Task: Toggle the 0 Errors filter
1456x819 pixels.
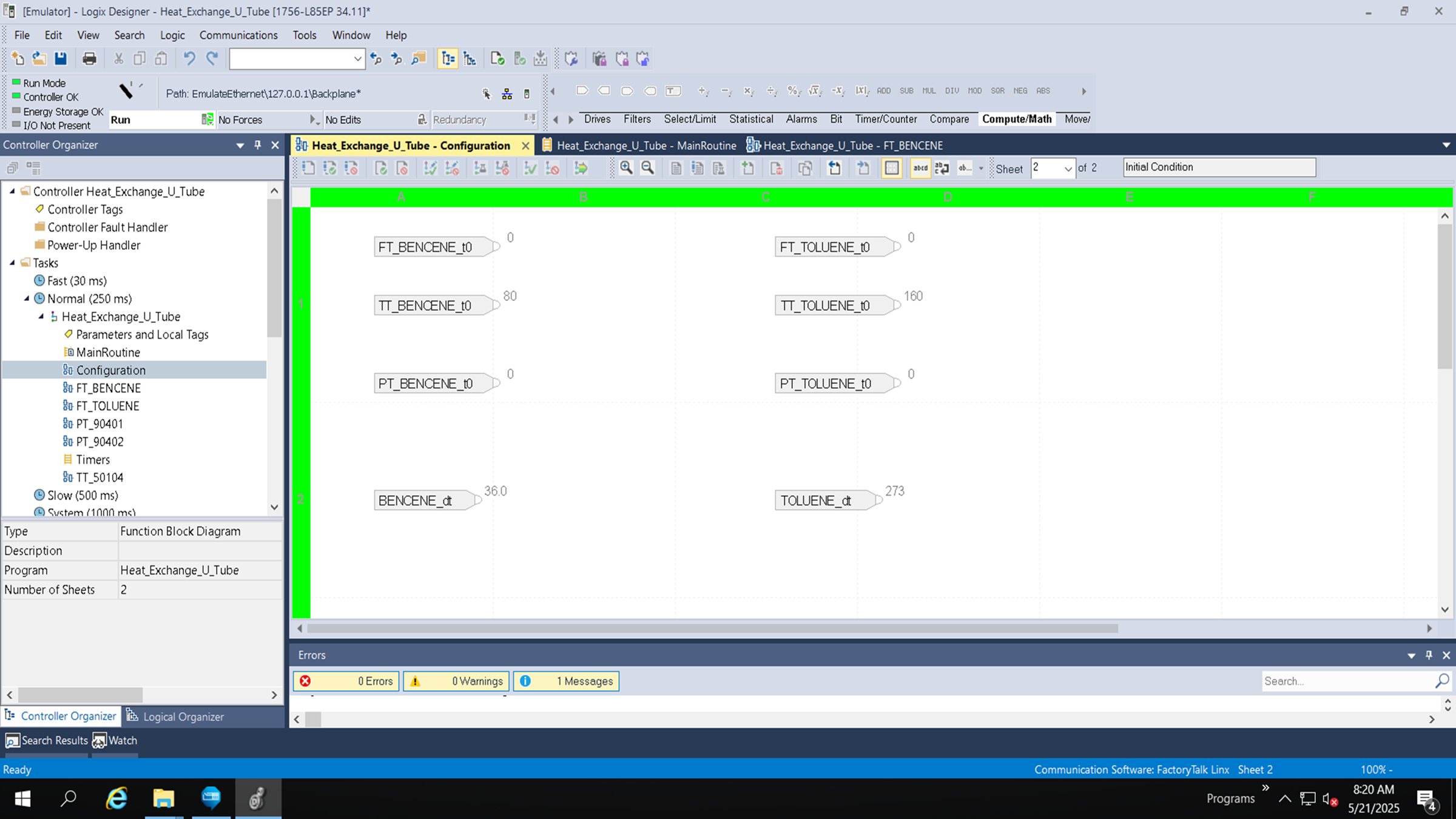Action: click(346, 681)
